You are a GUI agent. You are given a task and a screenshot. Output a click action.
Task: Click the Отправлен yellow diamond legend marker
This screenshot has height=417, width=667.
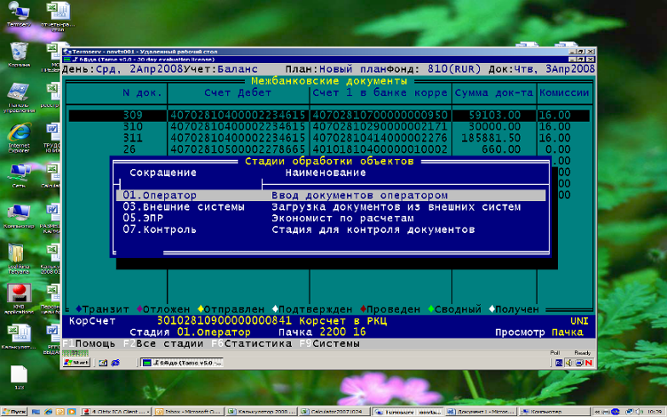coord(200,309)
